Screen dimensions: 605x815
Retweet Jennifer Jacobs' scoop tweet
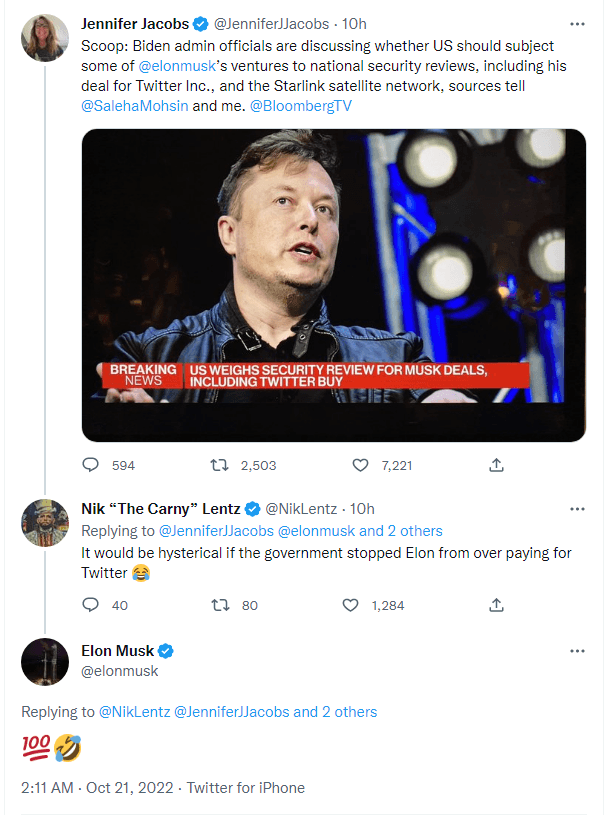click(218, 465)
